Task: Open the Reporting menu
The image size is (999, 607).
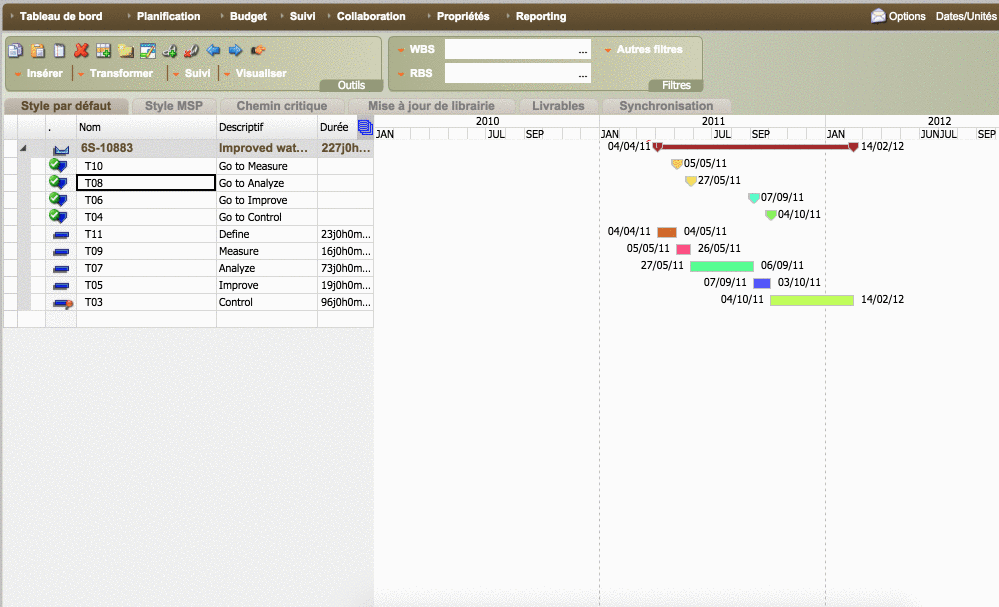Action: (x=540, y=16)
